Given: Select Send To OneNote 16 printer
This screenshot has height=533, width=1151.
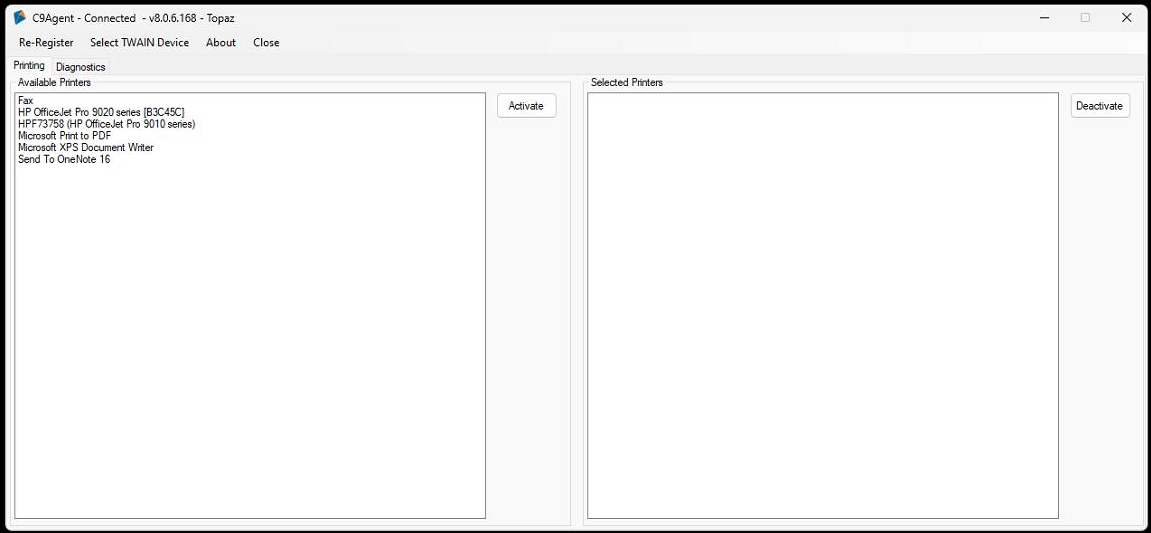Looking at the screenshot, I should (x=64, y=160).
